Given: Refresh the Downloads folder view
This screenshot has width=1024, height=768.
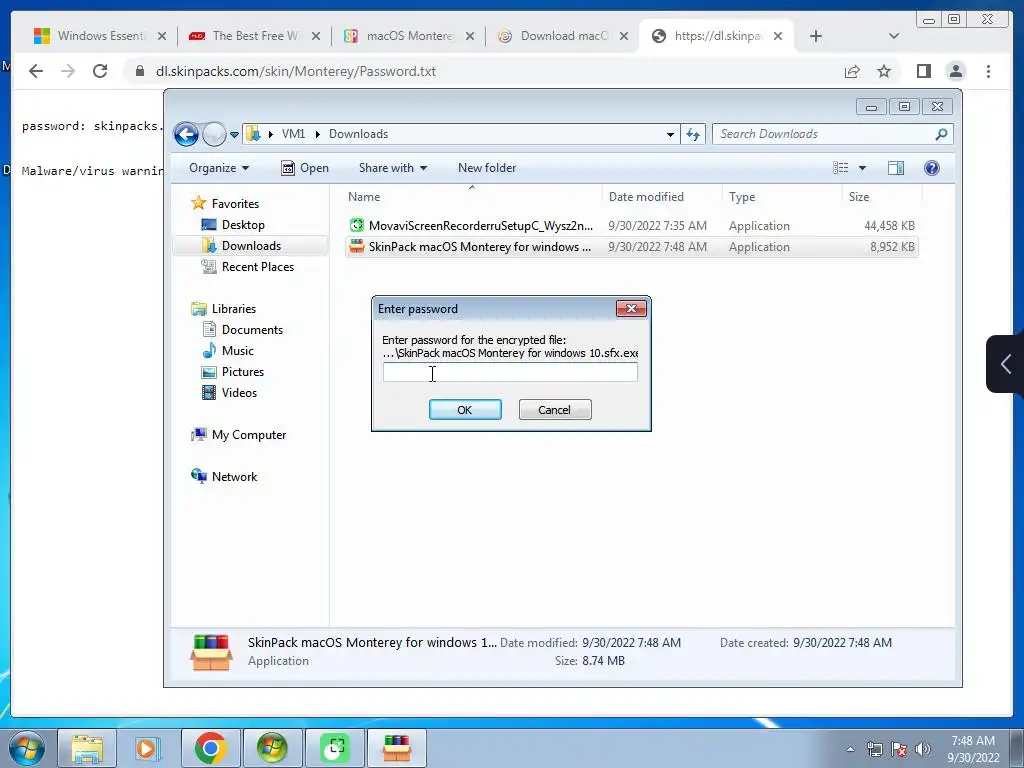Looking at the screenshot, I should (693, 135).
